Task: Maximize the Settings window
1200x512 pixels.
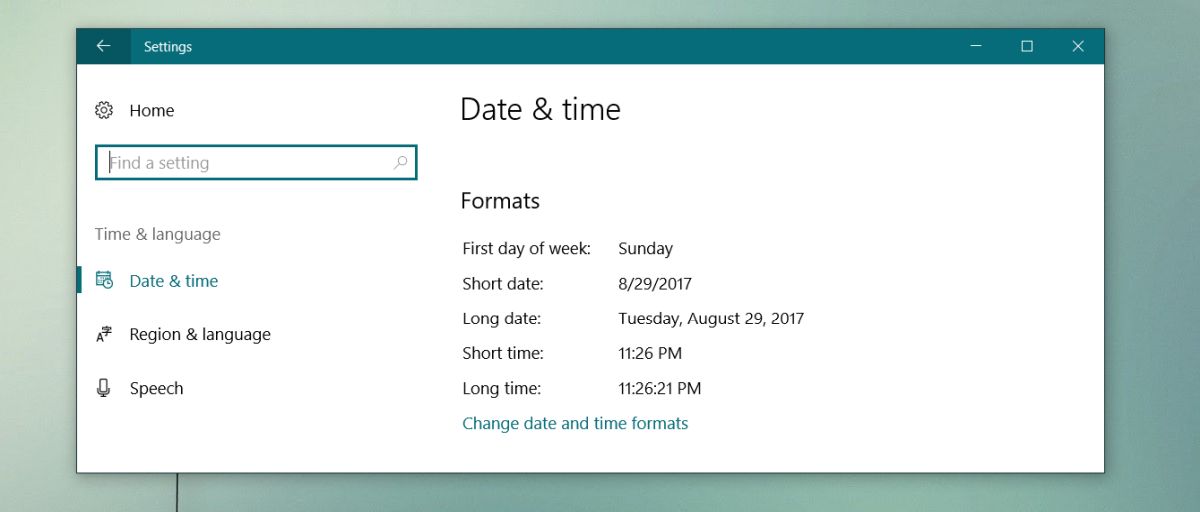Action: click(x=1027, y=46)
